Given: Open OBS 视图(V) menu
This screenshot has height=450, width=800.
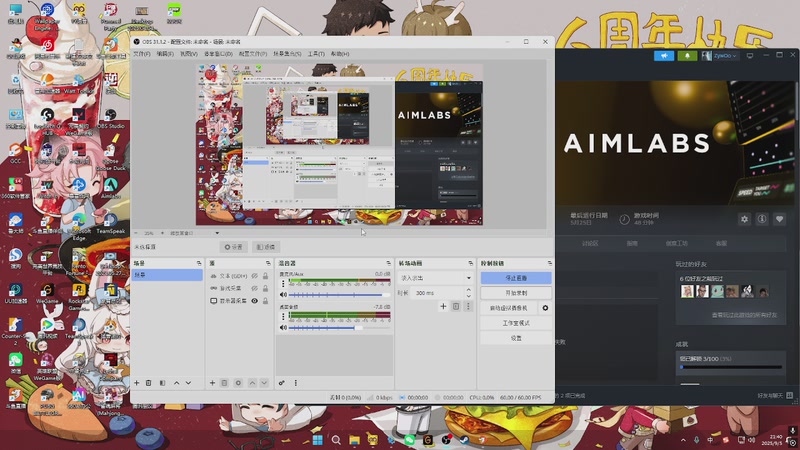Looking at the screenshot, I should [188, 54].
